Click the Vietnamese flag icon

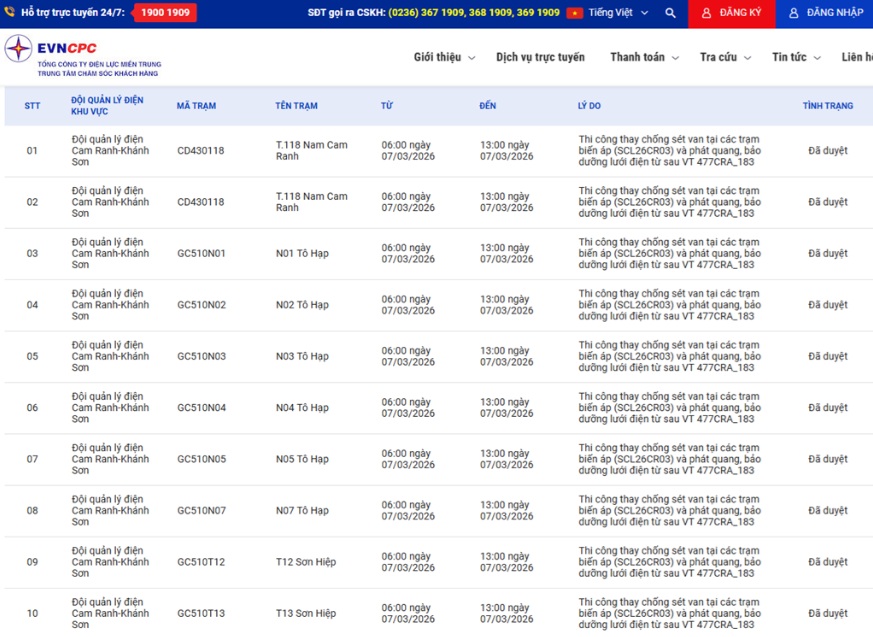[575, 13]
